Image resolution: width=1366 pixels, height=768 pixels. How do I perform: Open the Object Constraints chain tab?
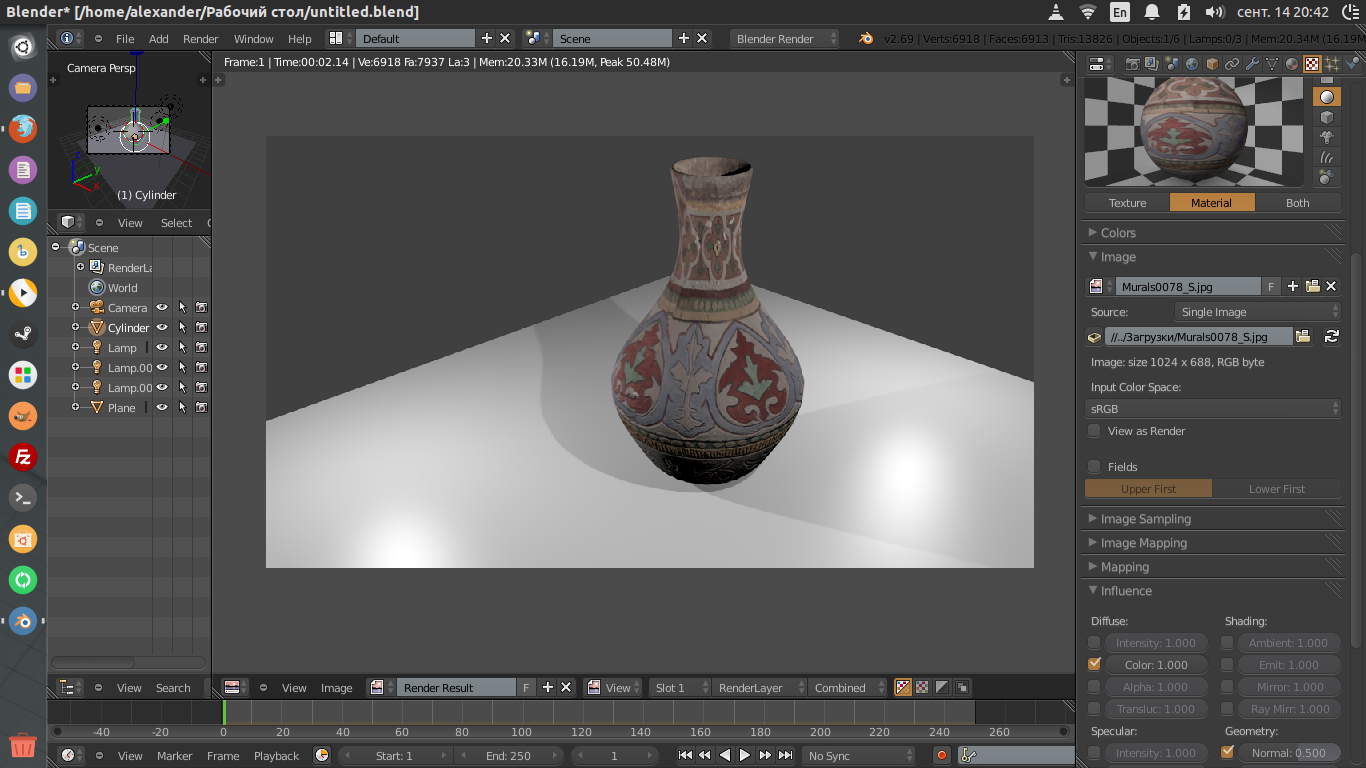[x=1232, y=64]
